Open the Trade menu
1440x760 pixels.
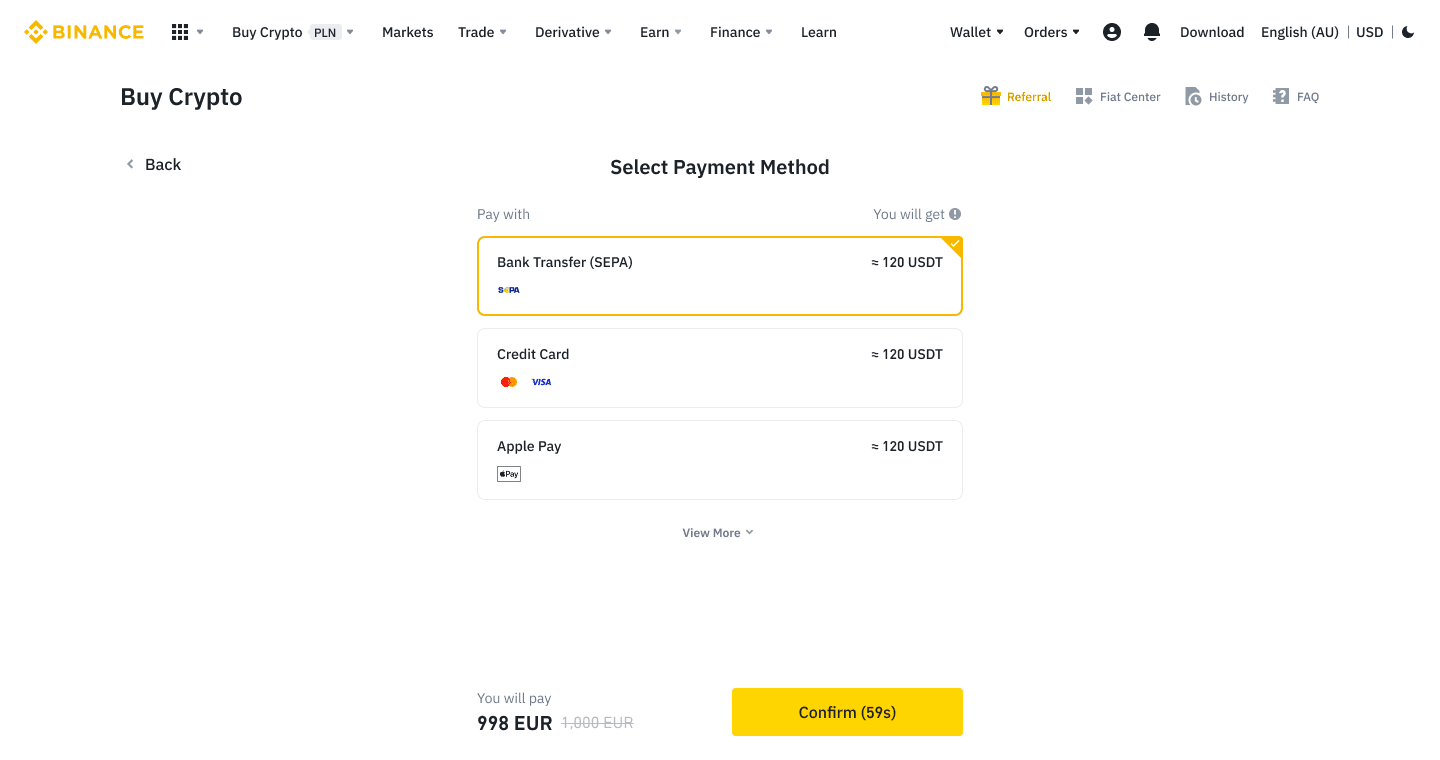point(482,32)
